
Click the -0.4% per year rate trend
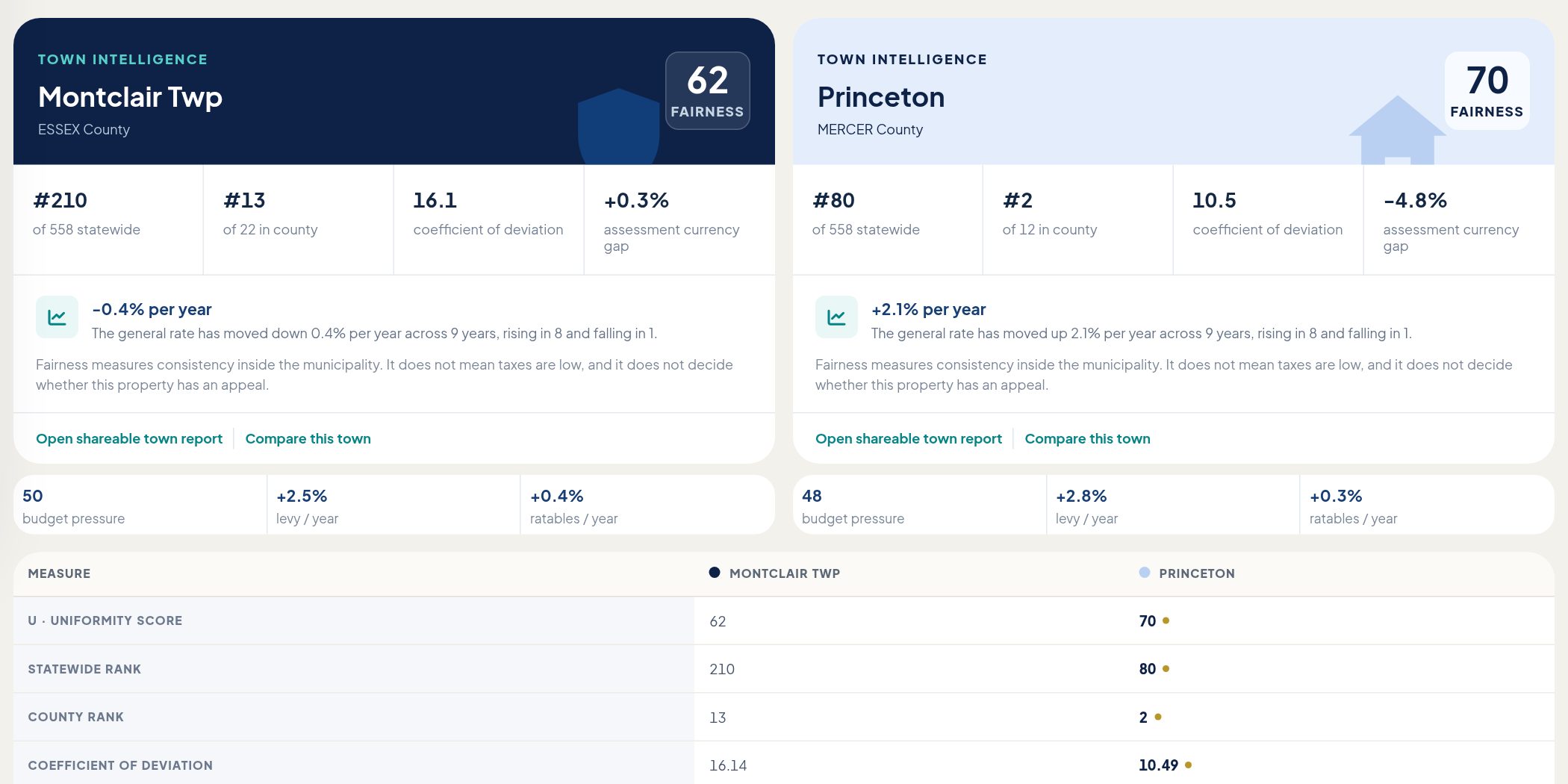(x=152, y=309)
